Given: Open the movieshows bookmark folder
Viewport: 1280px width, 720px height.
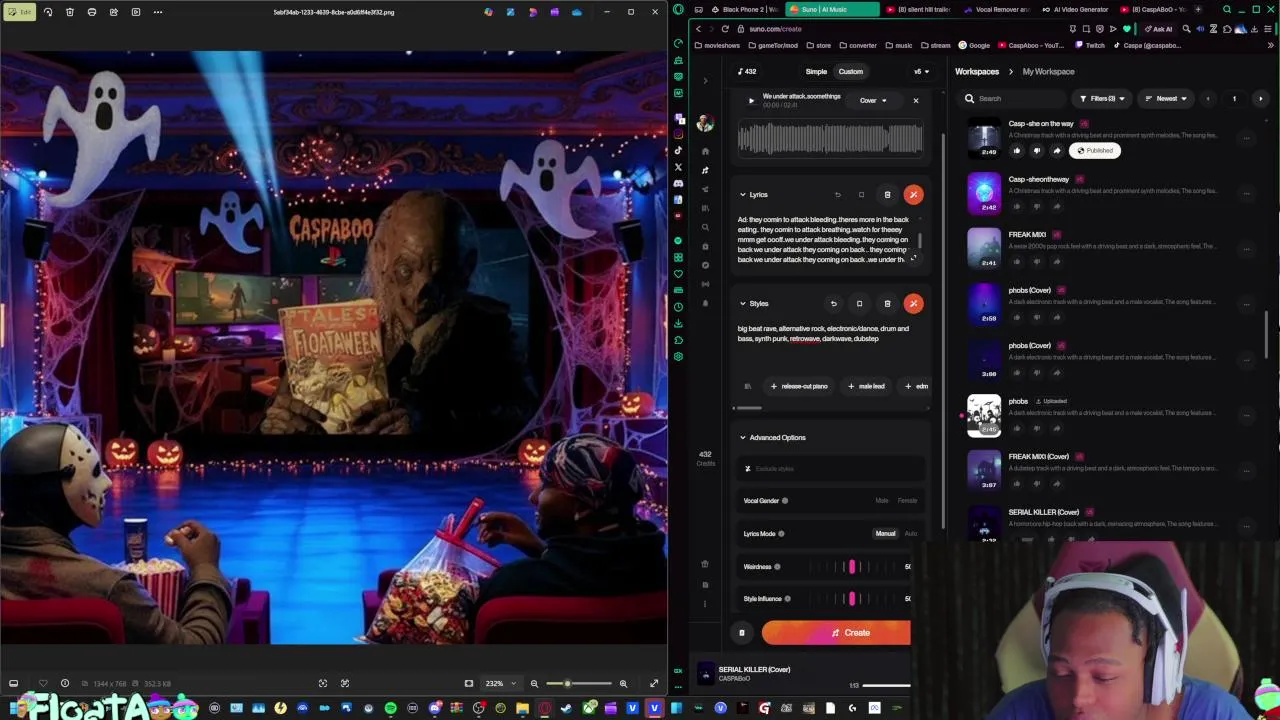Looking at the screenshot, I should [718, 45].
